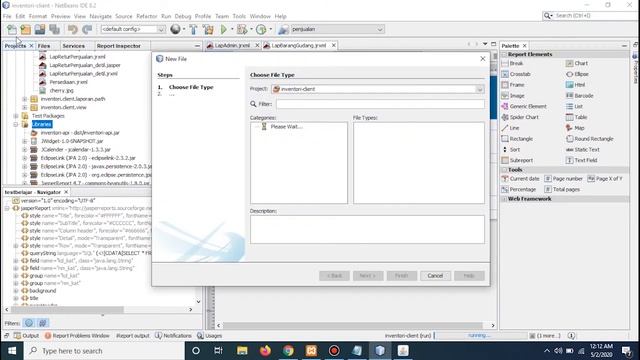Click the Profile Project toolbar icon
This screenshot has width=640, height=360.
point(261,29)
